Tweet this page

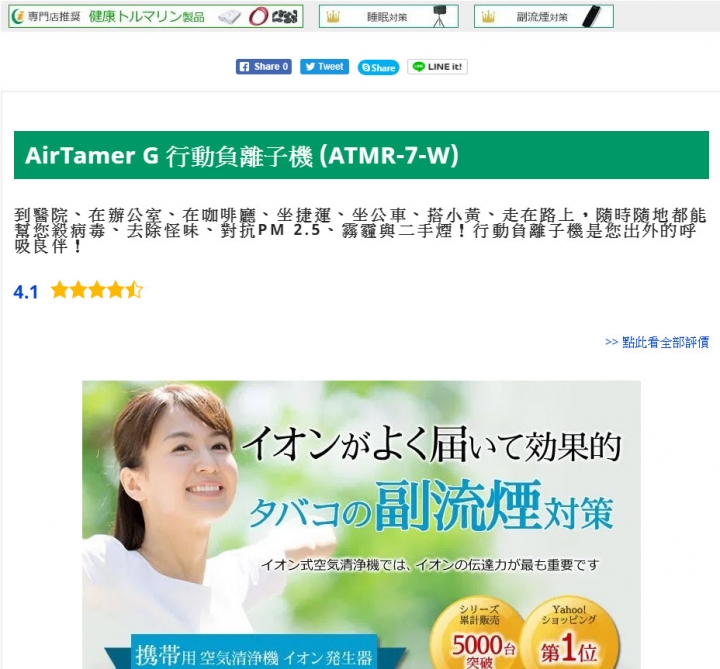pos(324,67)
